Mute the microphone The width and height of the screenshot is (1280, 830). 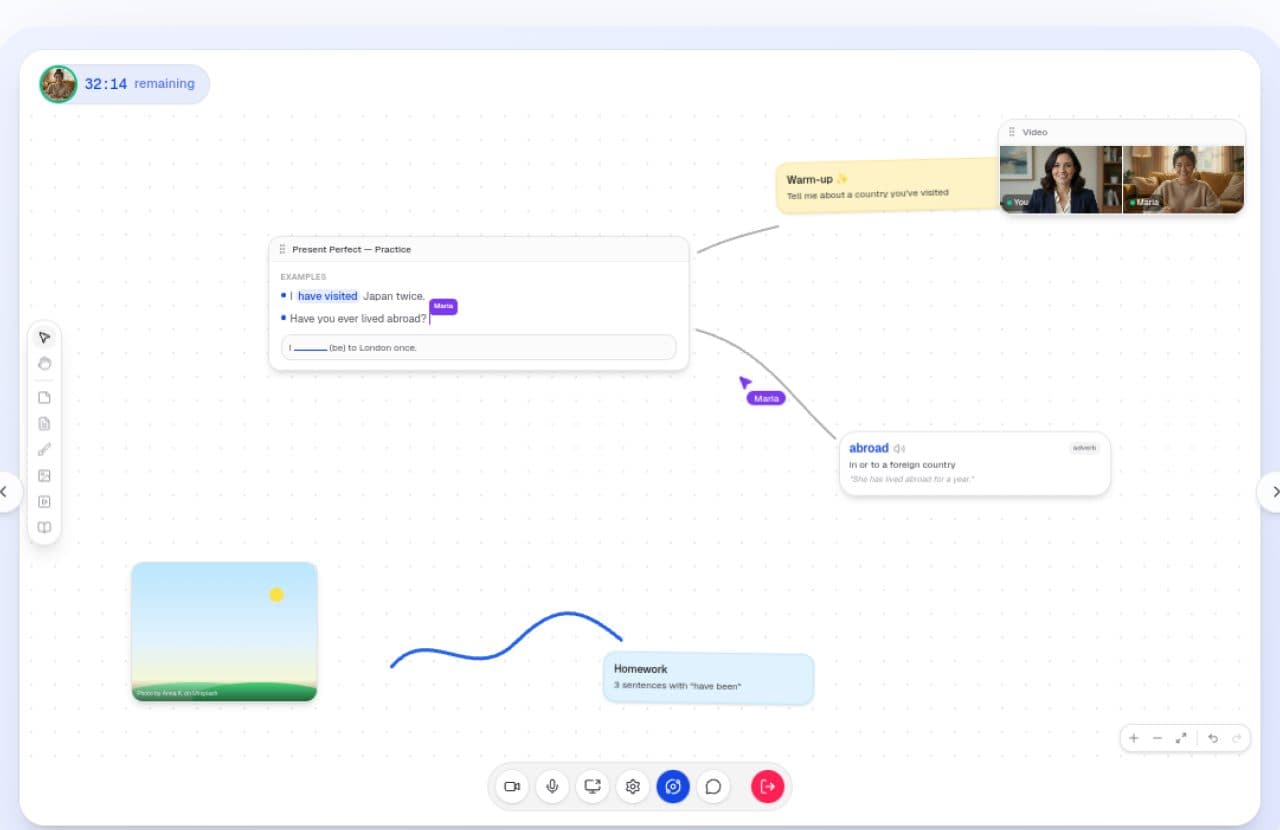click(552, 787)
